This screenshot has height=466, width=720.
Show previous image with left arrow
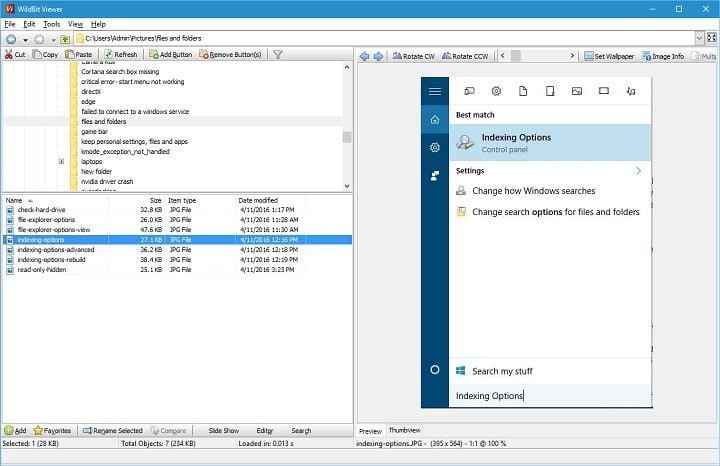tap(365, 56)
